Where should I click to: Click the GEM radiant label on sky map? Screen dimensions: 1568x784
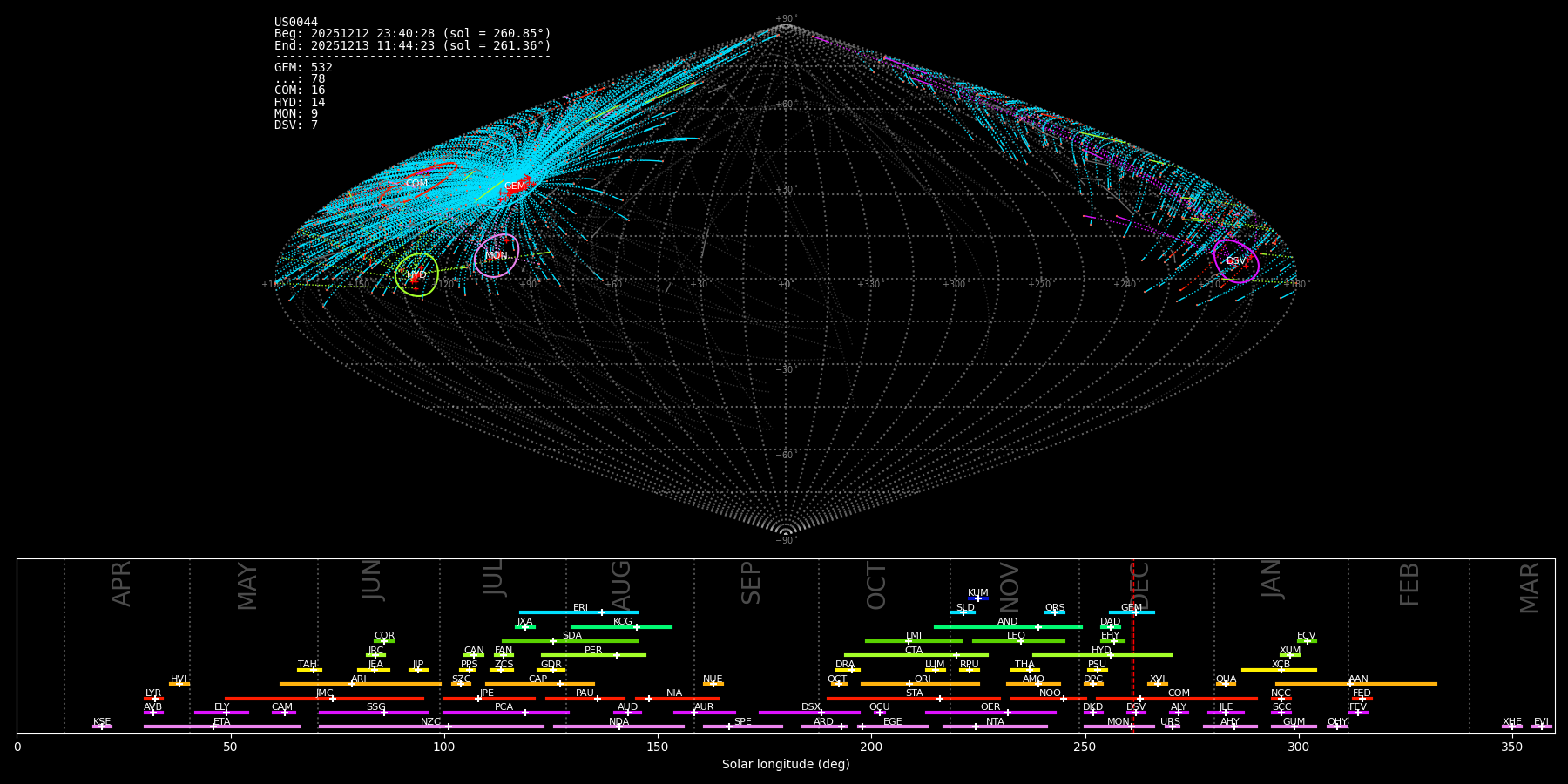[x=516, y=186]
